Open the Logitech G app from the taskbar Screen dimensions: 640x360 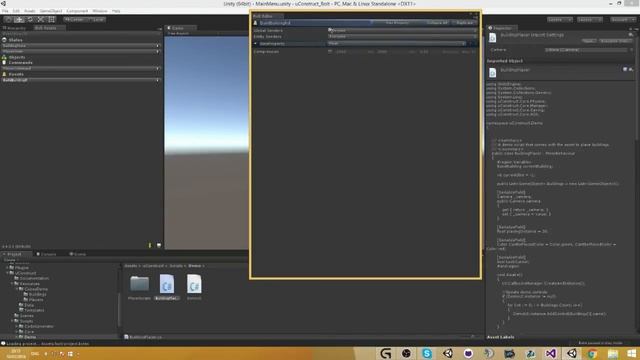[385, 353]
